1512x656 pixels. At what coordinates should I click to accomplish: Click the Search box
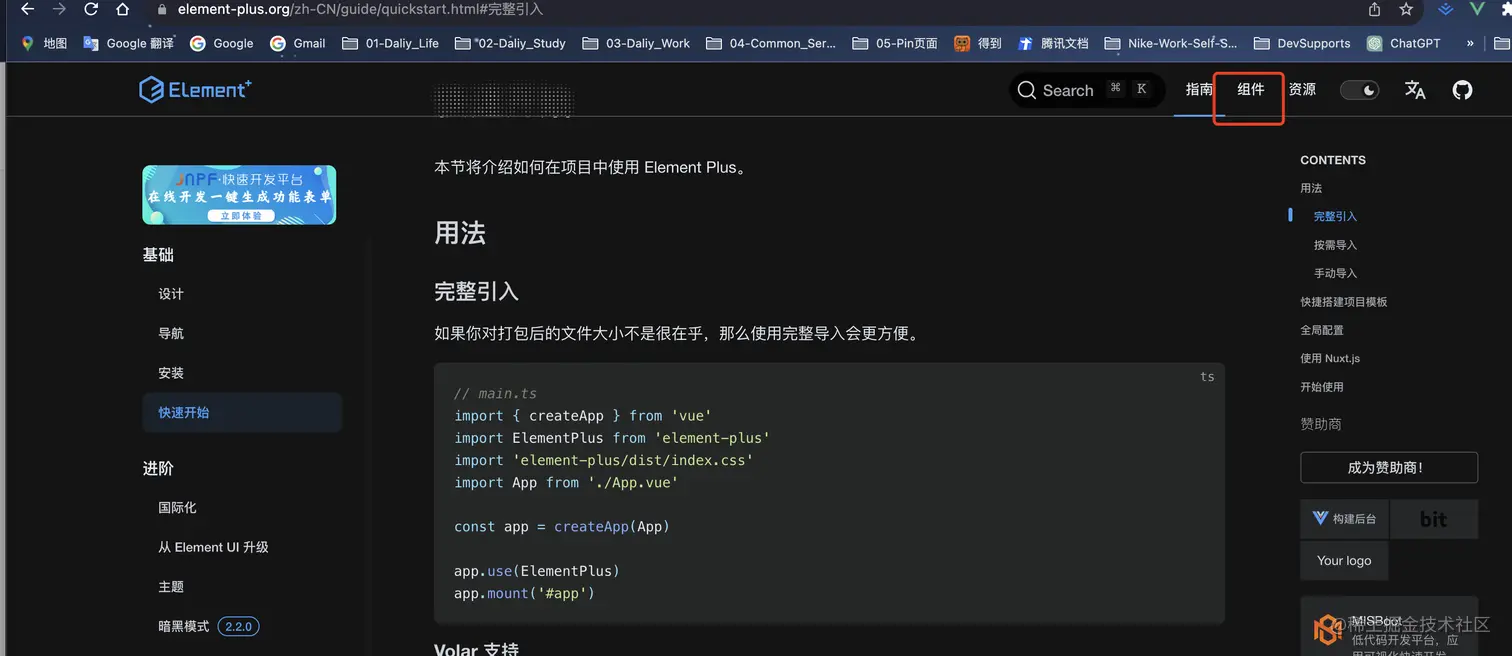coord(1087,90)
